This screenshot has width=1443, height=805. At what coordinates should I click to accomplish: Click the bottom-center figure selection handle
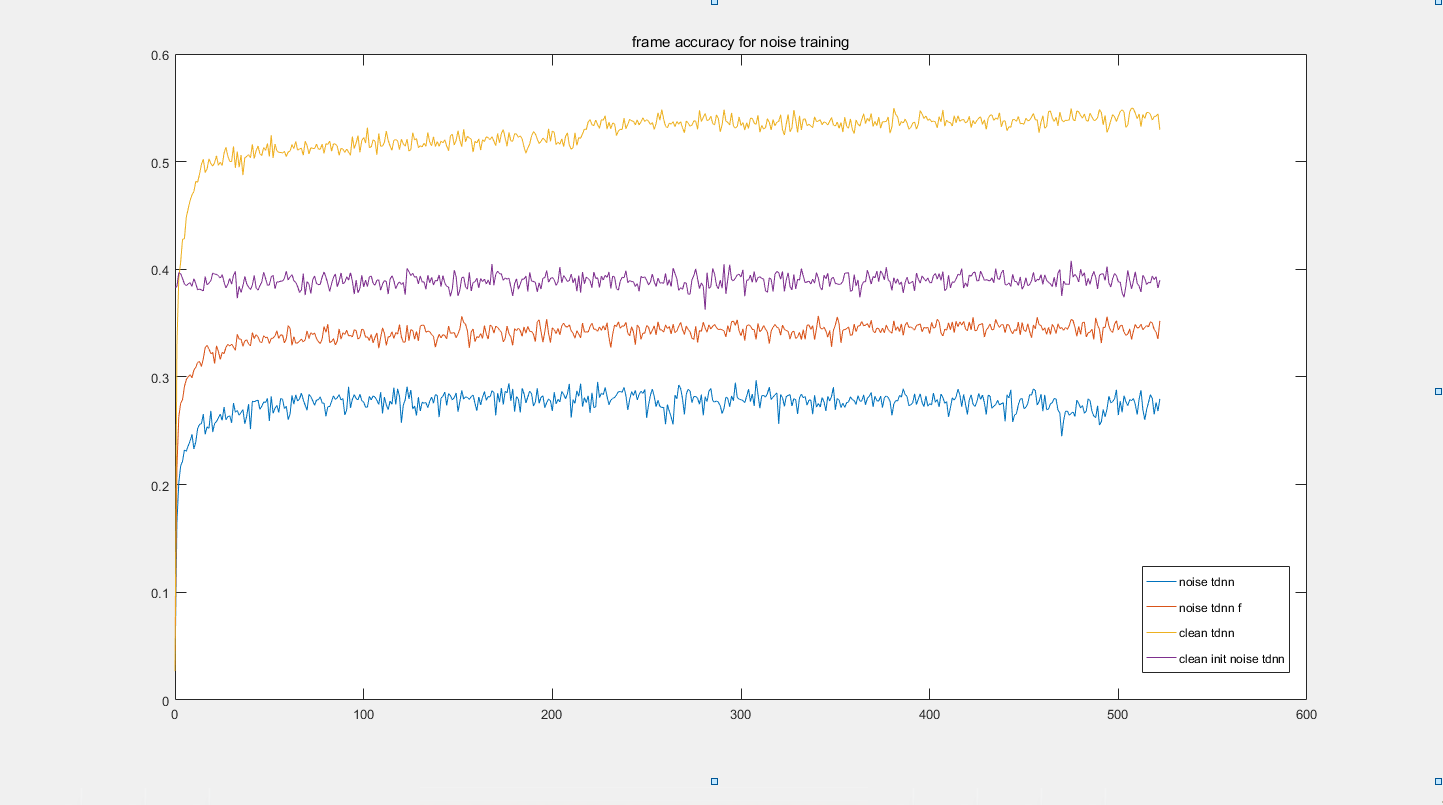pos(714,781)
